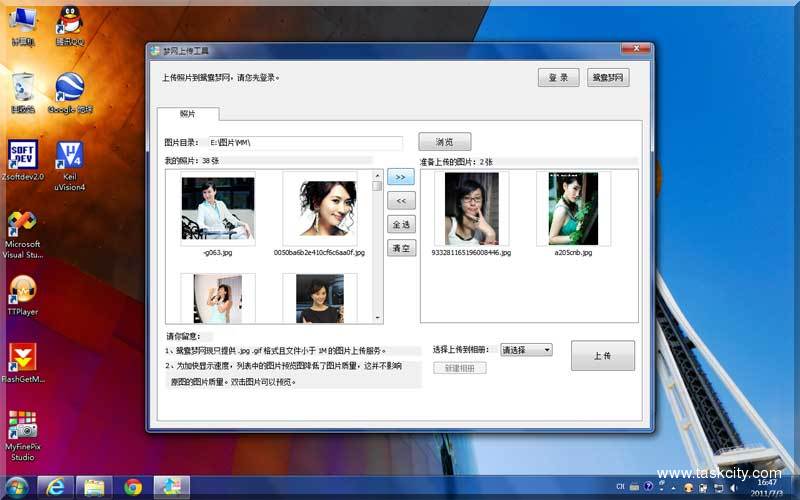The image size is (800, 500).
Task: Open the 请选择 album dropdown
Action: coord(526,350)
